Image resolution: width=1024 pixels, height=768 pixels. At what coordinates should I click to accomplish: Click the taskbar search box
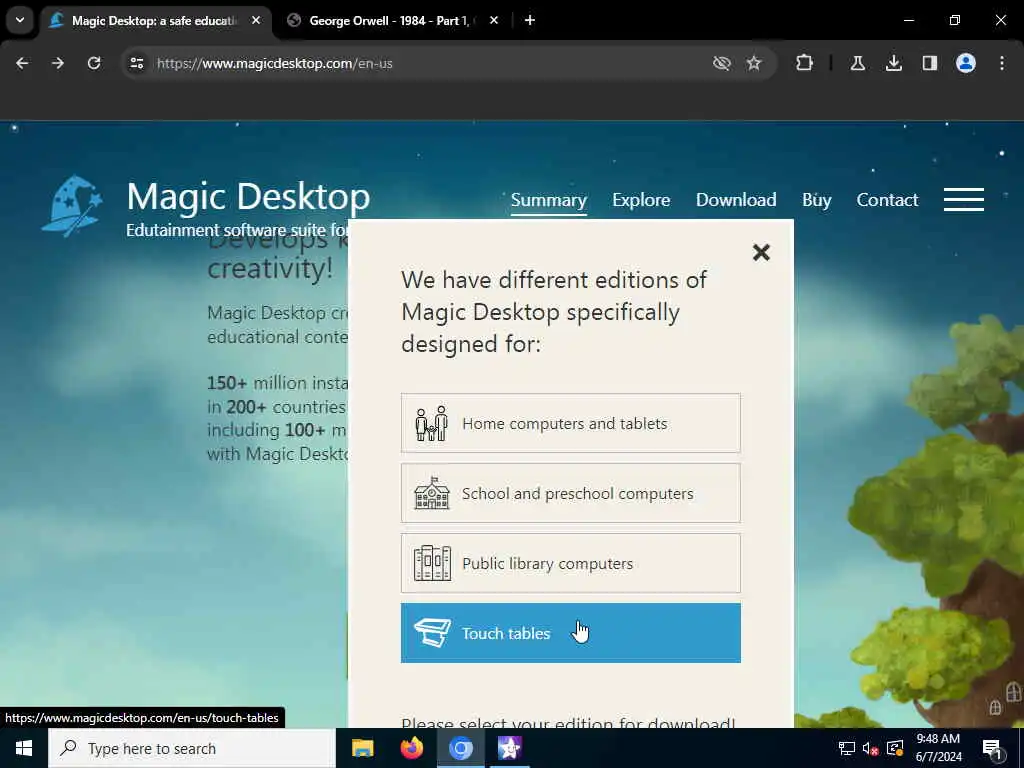pyautogui.click(x=192, y=748)
